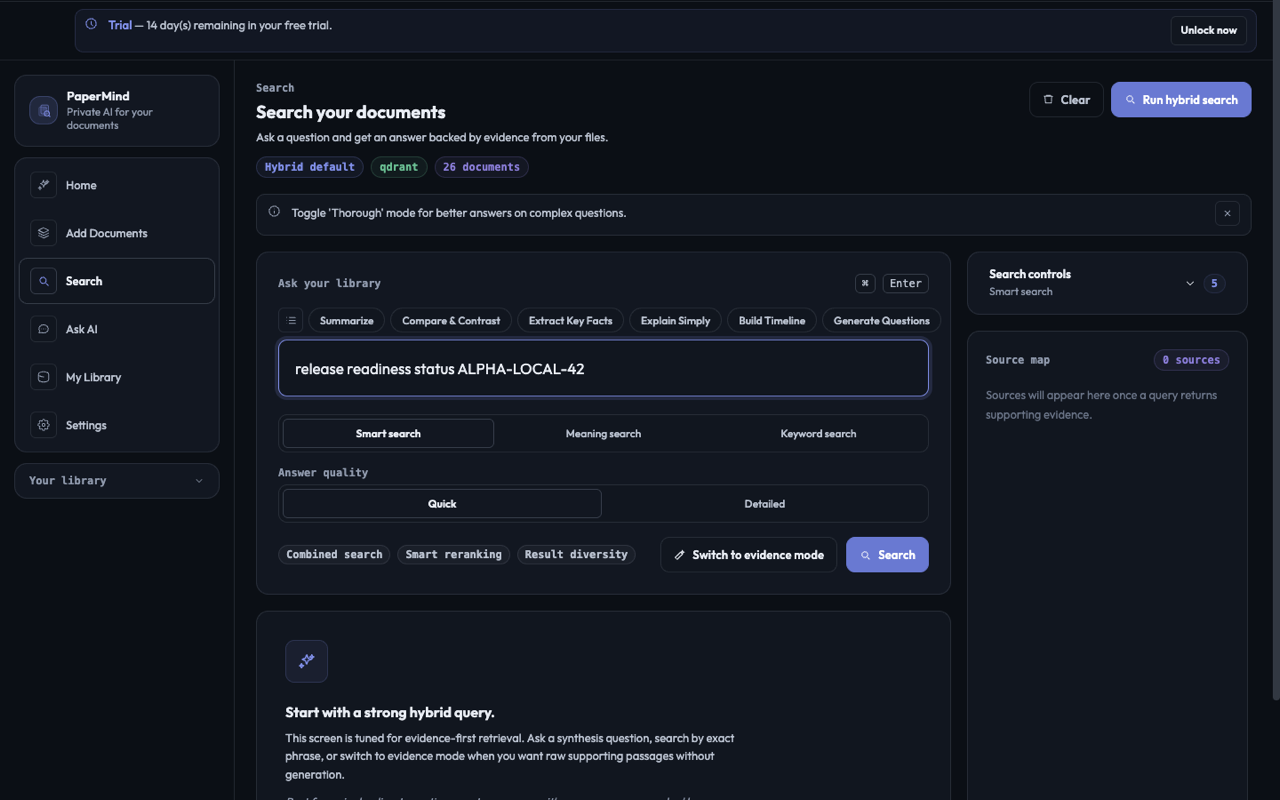Switch to evidence mode
This screenshot has height=800, width=1280.
(748, 555)
